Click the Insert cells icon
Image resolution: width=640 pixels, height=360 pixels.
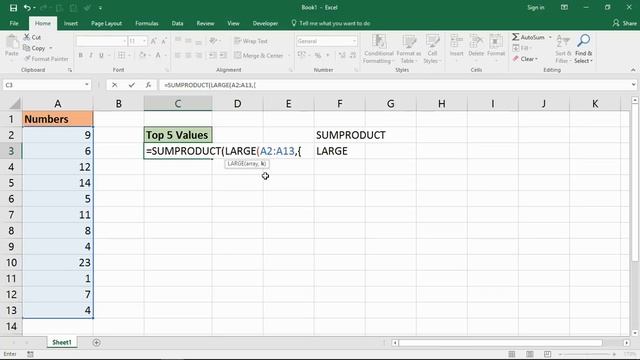(x=456, y=42)
